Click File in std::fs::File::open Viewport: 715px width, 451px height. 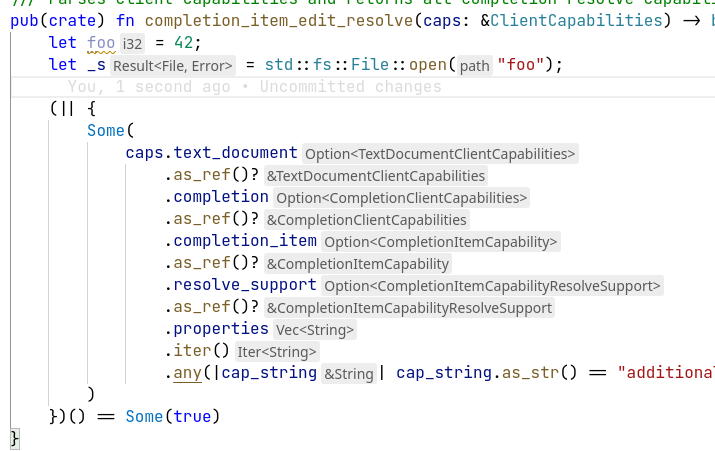coord(369,65)
